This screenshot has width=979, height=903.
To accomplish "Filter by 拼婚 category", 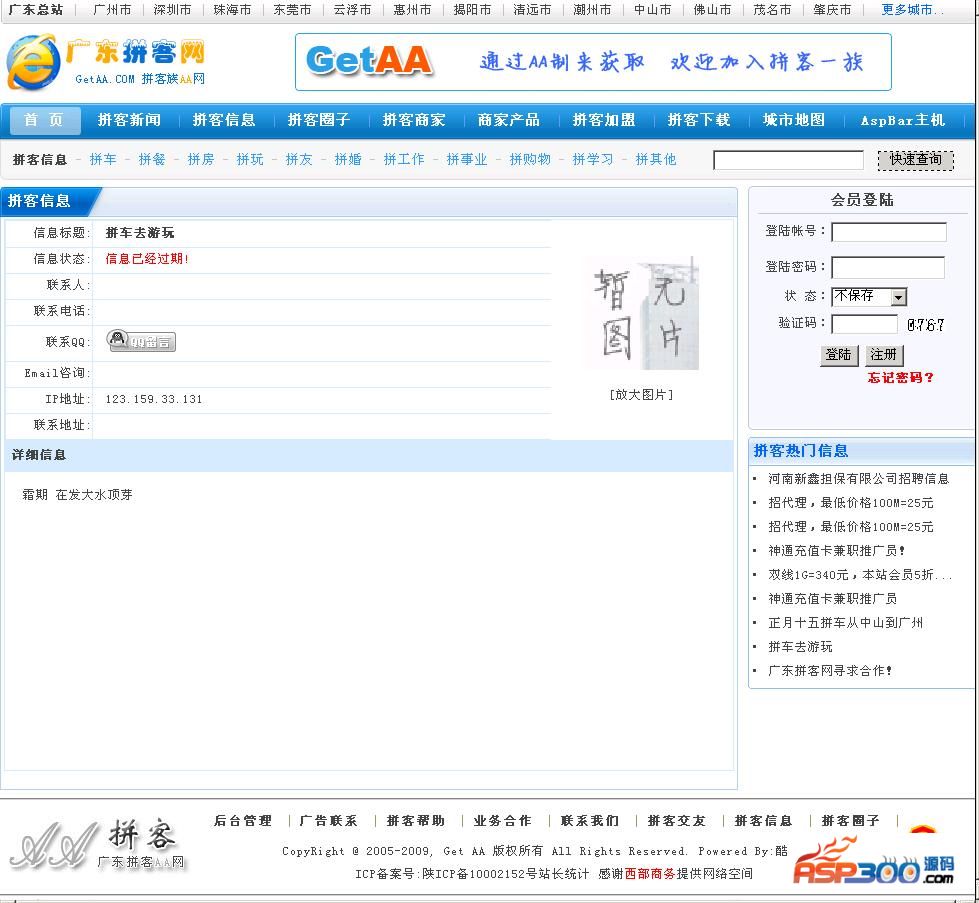I will pyautogui.click(x=348, y=159).
